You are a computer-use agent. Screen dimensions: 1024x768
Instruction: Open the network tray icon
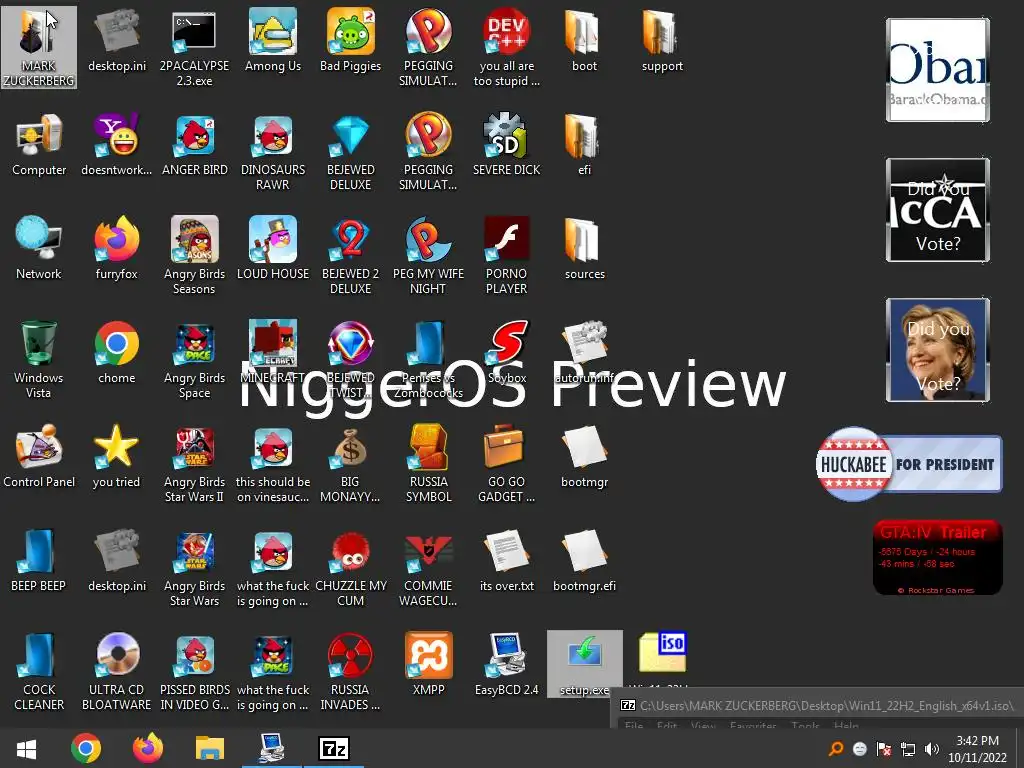(x=908, y=749)
